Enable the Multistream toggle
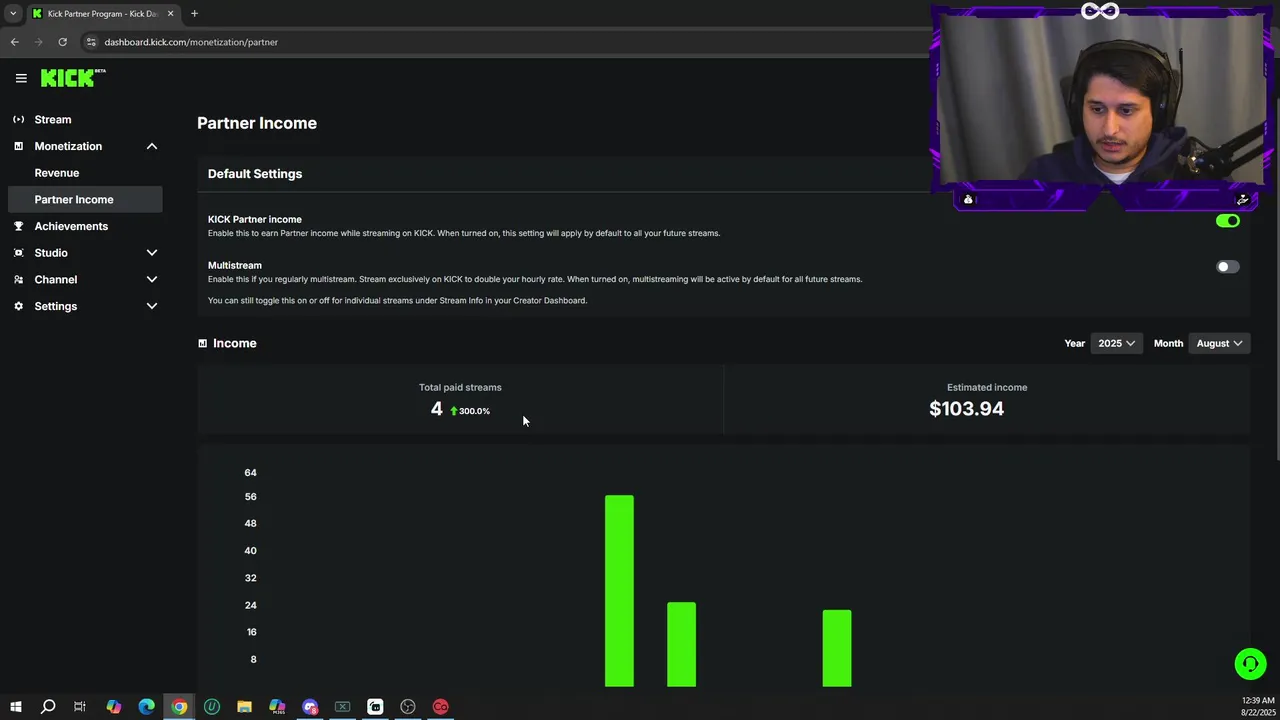Viewport: 1280px width, 720px height. click(x=1228, y=267)
